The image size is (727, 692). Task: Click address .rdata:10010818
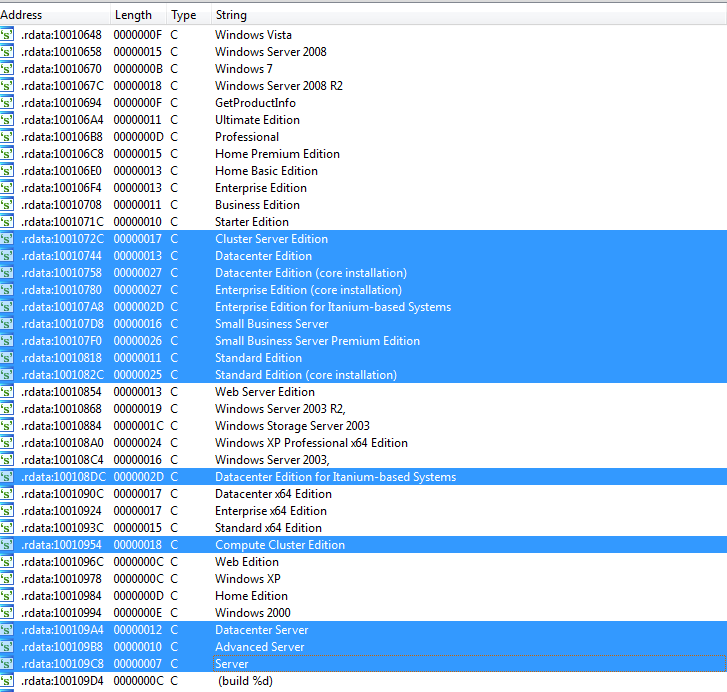(61, 358)
